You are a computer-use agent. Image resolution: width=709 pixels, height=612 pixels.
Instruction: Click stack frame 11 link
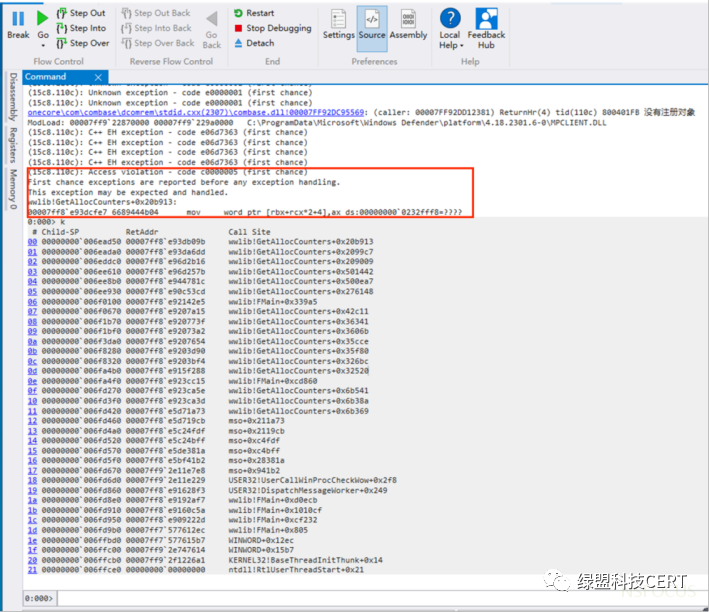pyautogui.click(x=32, y=411)
